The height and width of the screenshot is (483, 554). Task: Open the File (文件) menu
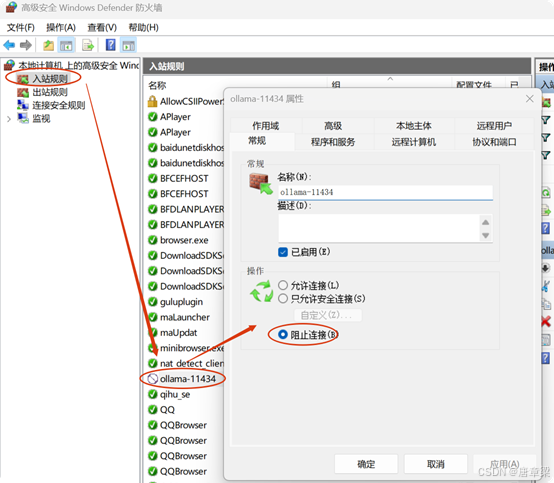(20, 27)
